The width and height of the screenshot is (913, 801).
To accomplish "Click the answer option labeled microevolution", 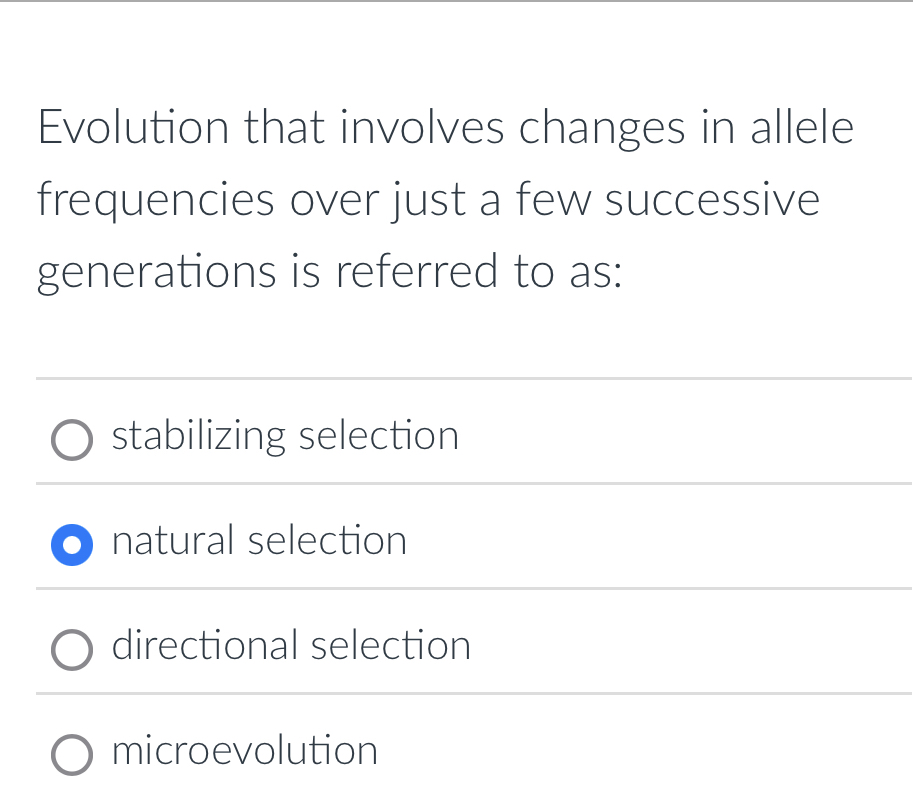I will point(244,752).
